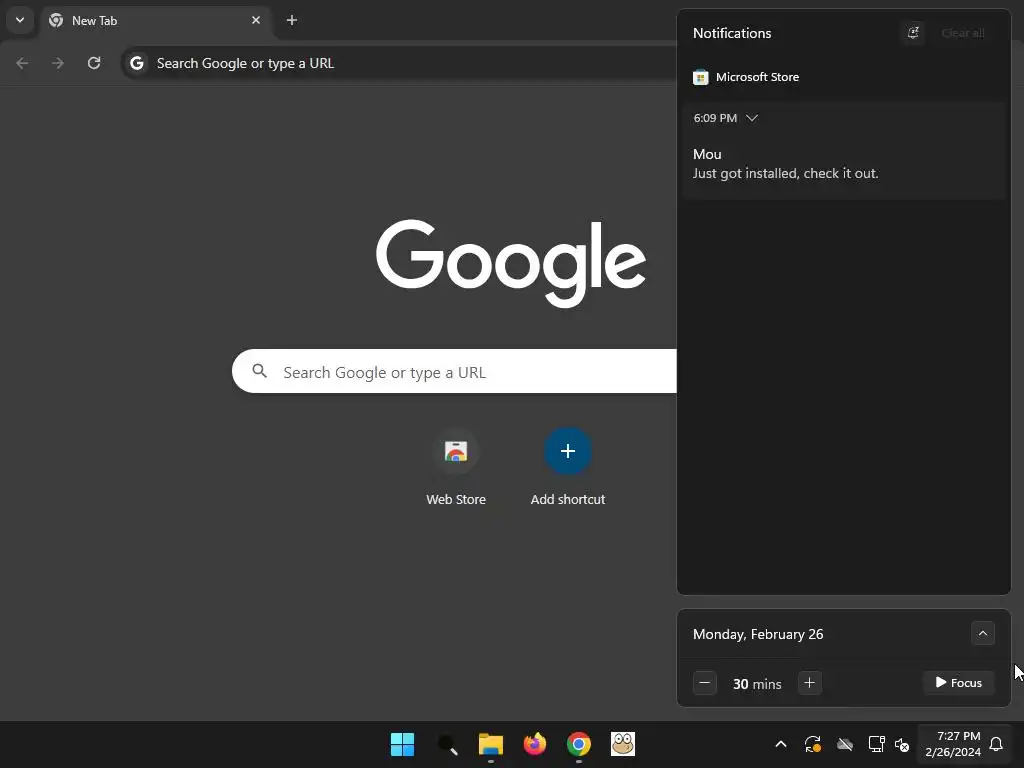The width and height of the screenshot is (1024, 768).
Task: Launch Firefox from taskbar
Action: point(535,744)
